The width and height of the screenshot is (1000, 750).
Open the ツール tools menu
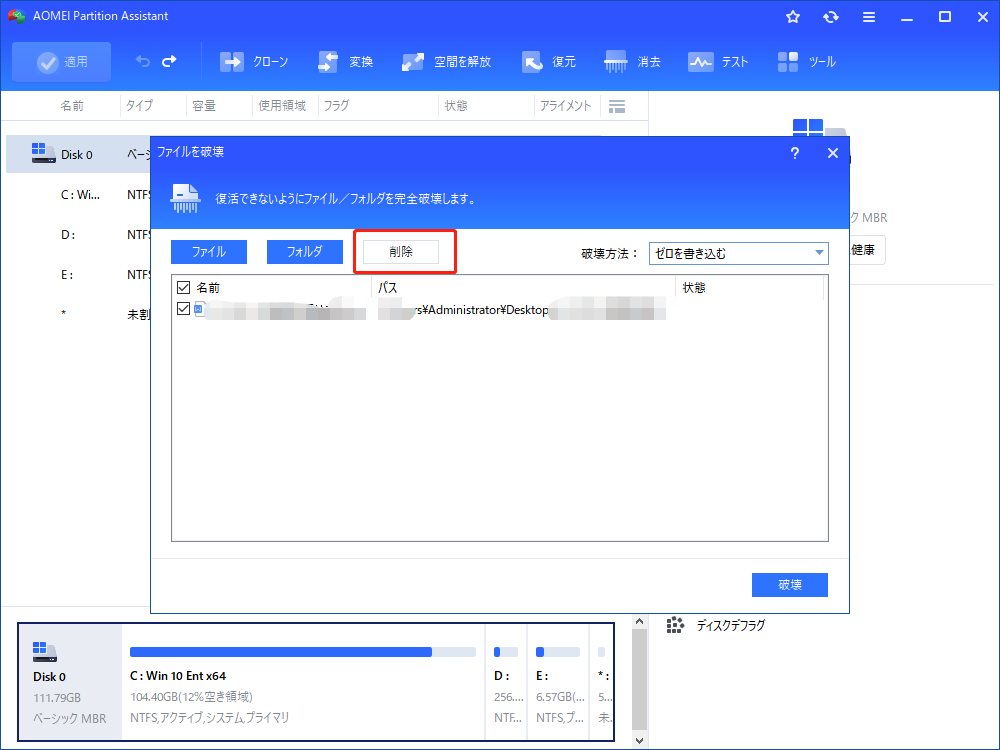[x=806, y=62]
